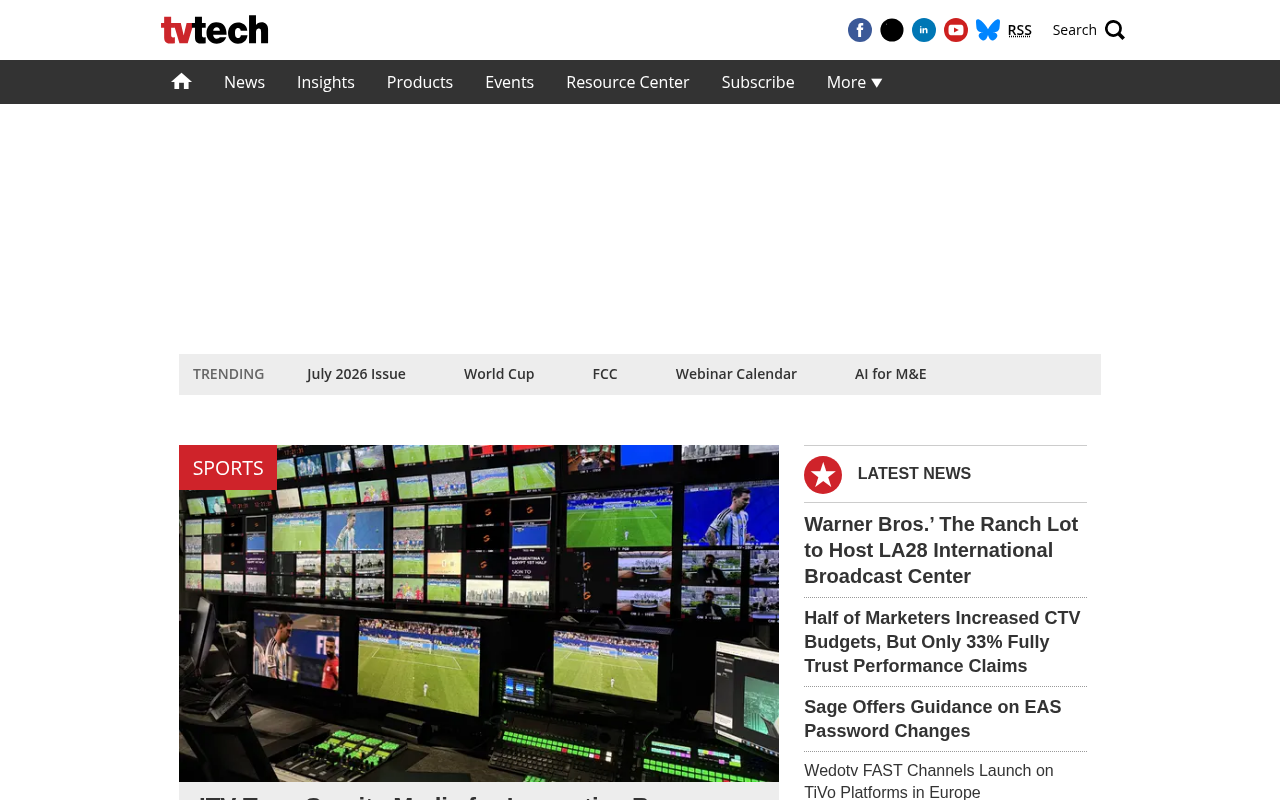The width and height of the screenshot is (1280, 800).
Task: Open the LATEST NEWS heading
Action: (x=914, y=474)
